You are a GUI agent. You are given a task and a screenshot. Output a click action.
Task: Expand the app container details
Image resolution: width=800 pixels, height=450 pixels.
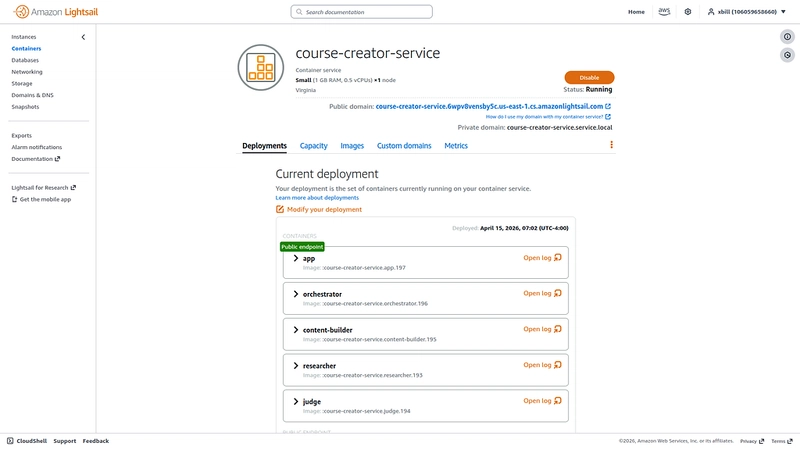click(296, 258)
